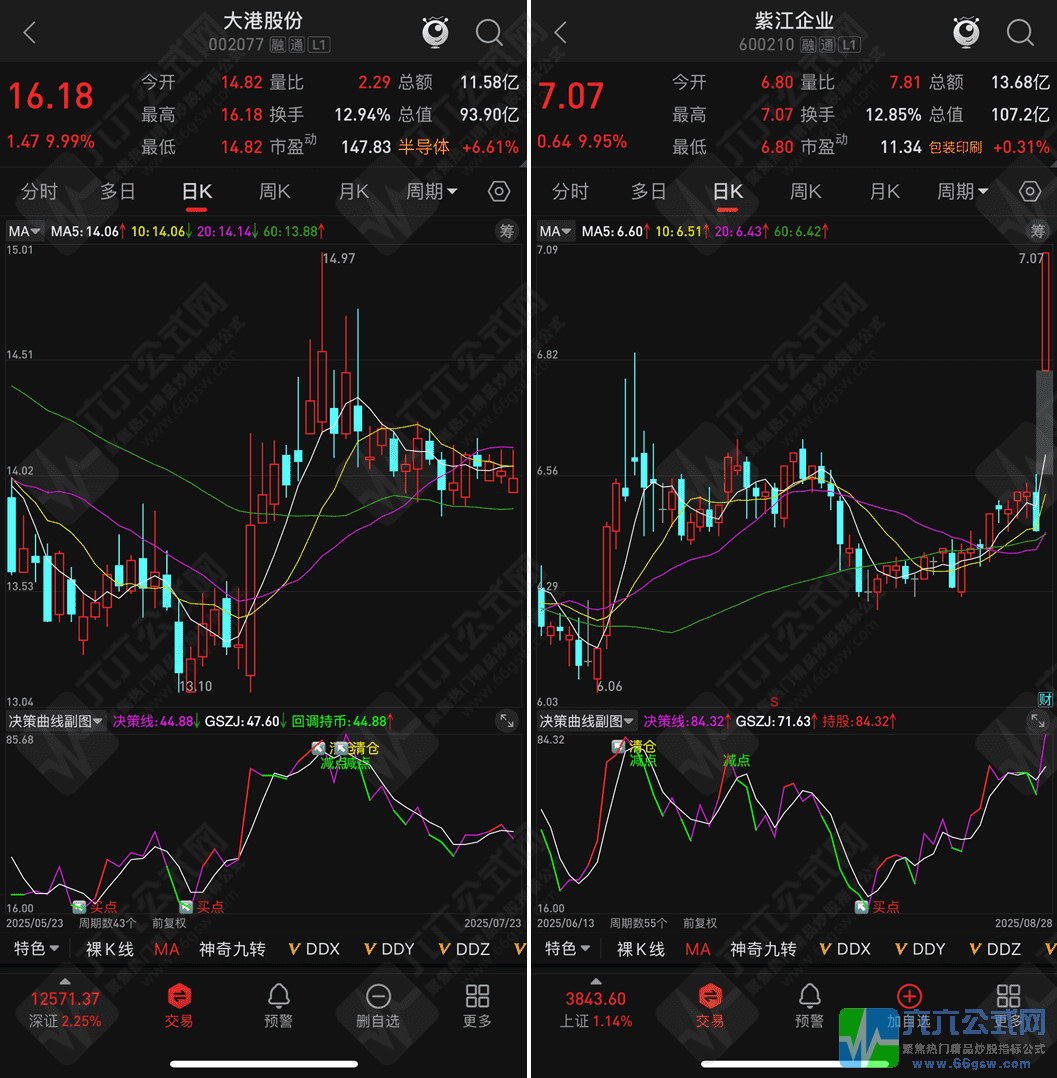Expand indicator sub-chart on 紫江企业 panel

[x=1038, y=720]
